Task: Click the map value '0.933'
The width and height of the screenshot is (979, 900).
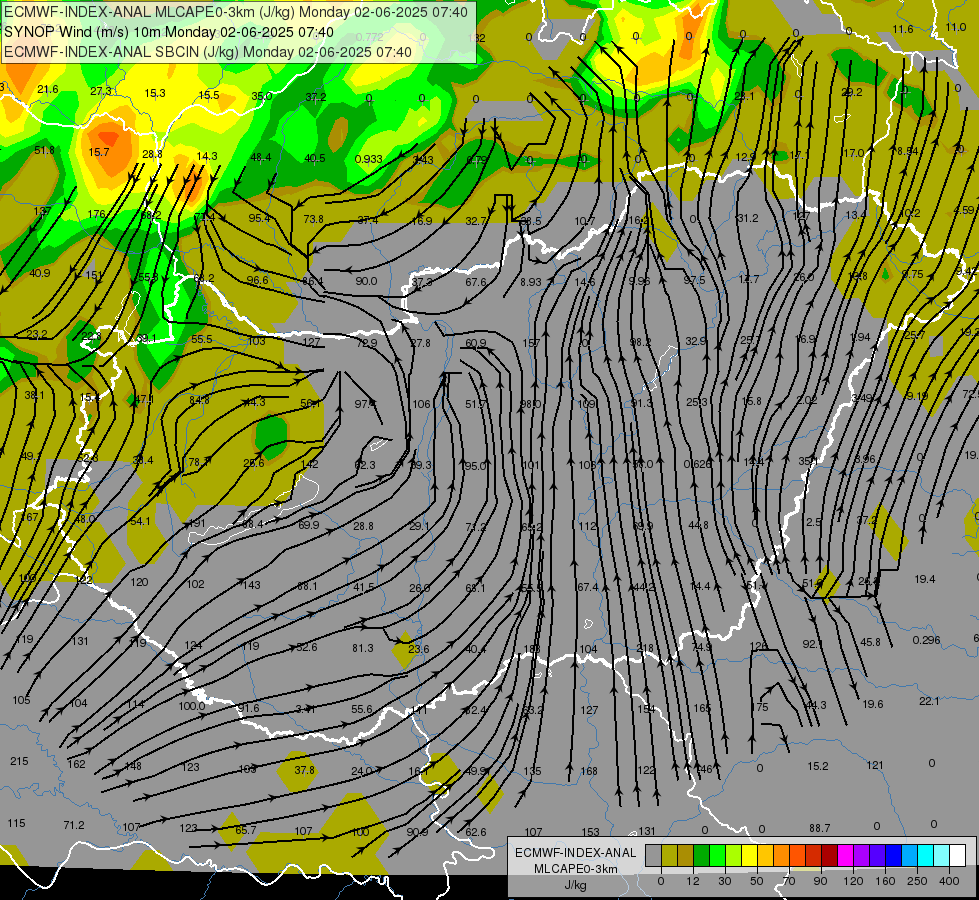Action: click(x=368, y=159)
